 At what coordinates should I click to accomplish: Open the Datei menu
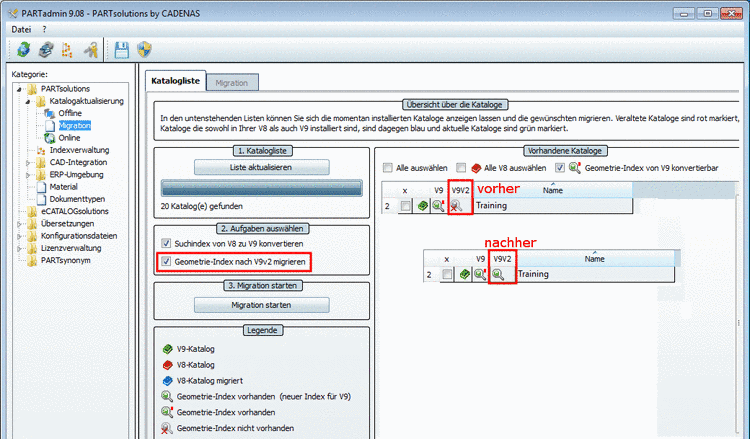click(21, 30)
